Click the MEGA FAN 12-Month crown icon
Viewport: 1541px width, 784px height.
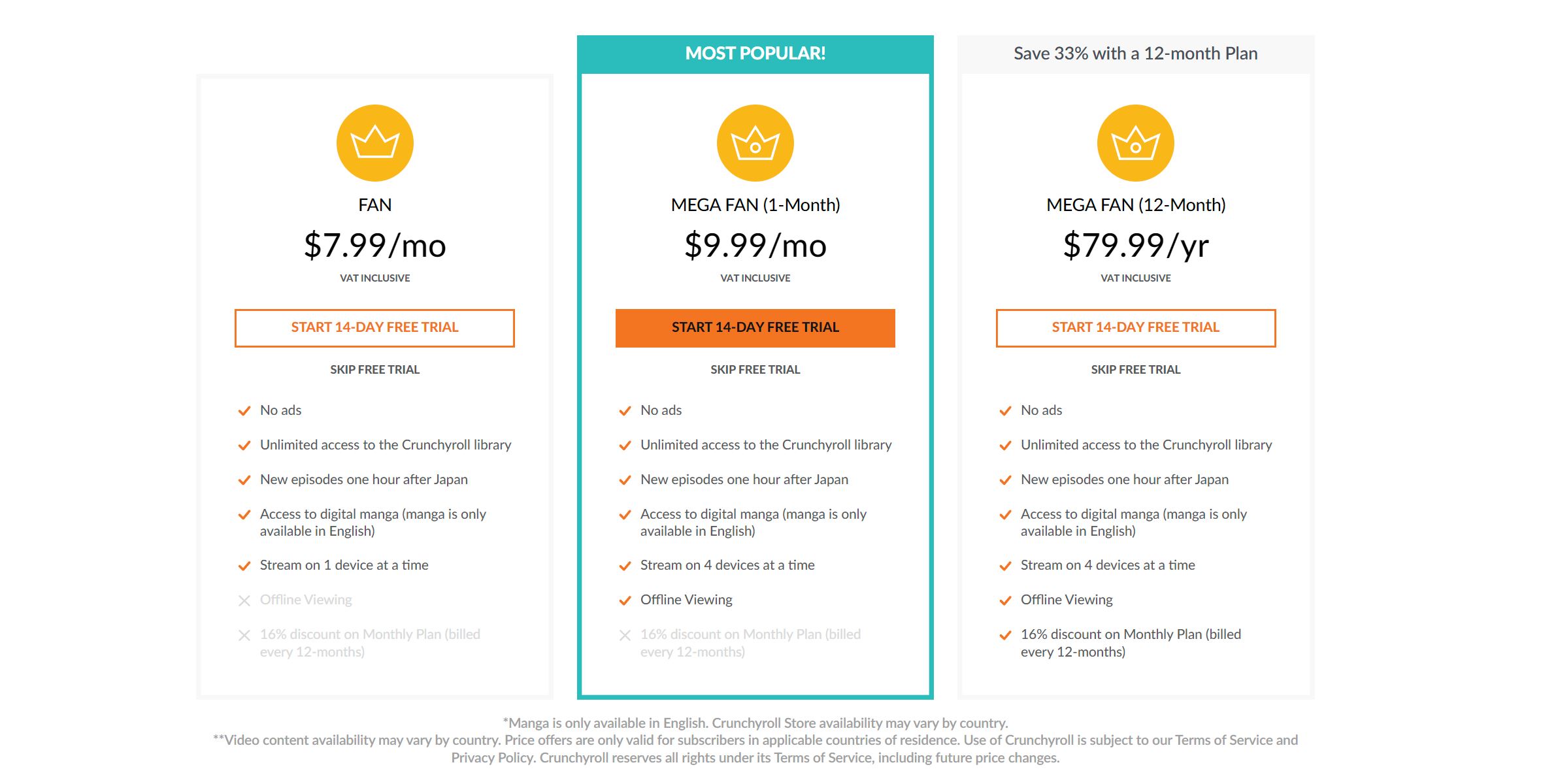1135,142
